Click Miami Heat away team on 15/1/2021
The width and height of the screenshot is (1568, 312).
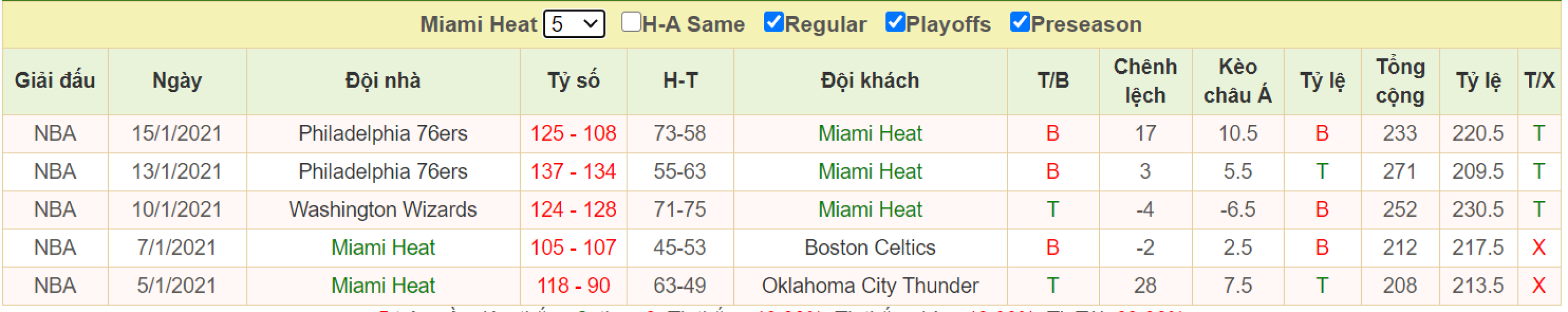coord(870,133)
